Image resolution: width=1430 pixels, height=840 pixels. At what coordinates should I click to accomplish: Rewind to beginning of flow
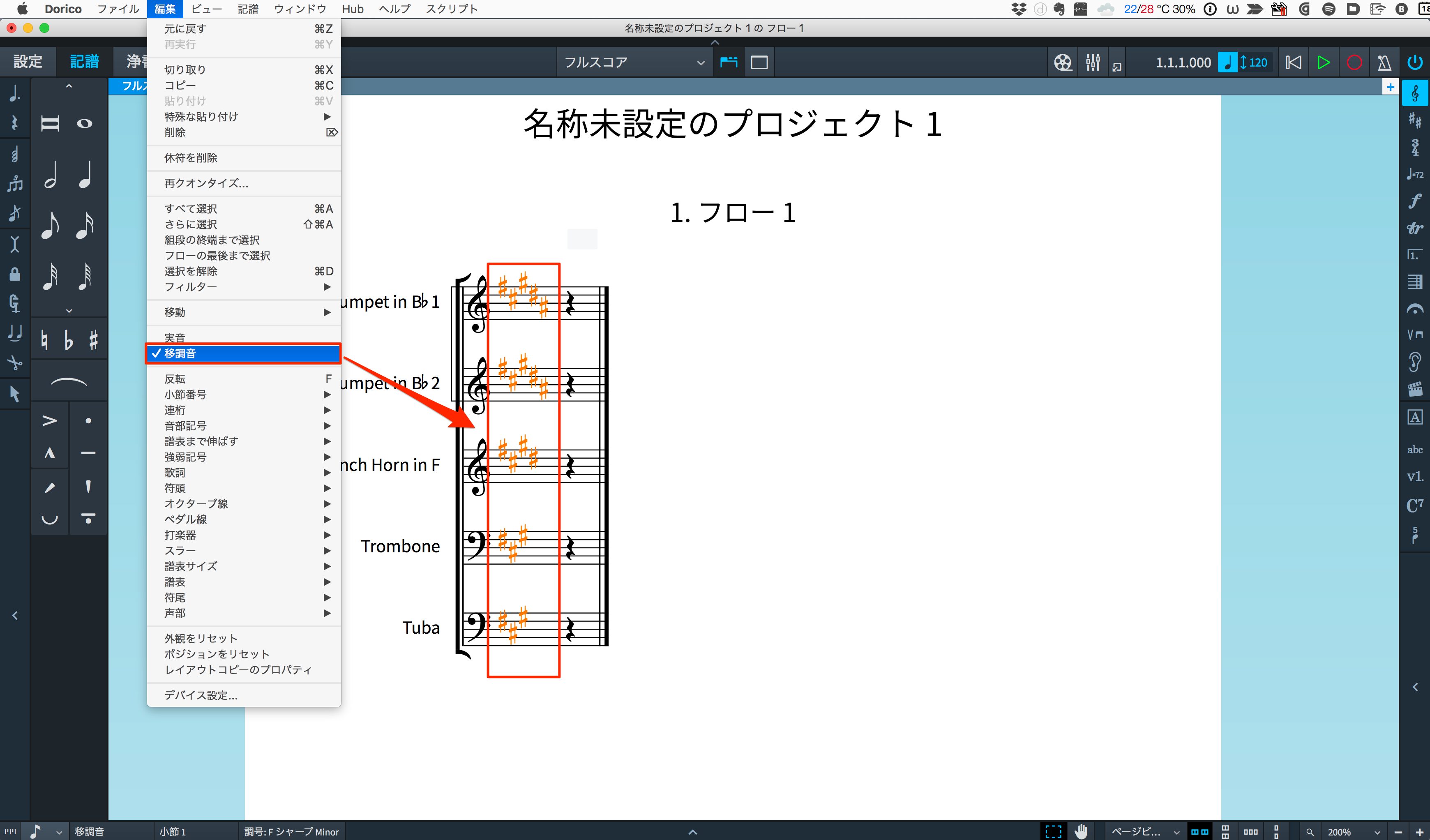coord(1293,62)
